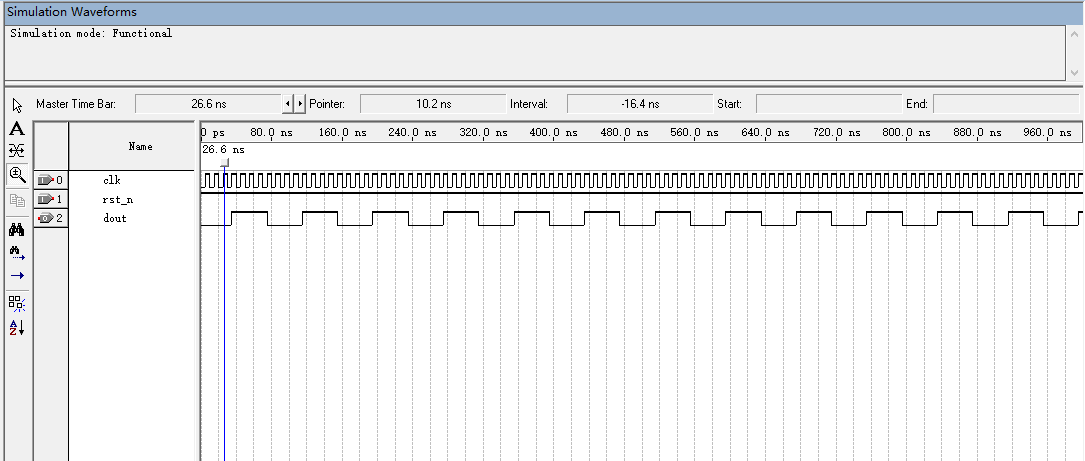Click the 160.0 ns ruler label
The image size is (1085, 461).
tap(343, 132)
